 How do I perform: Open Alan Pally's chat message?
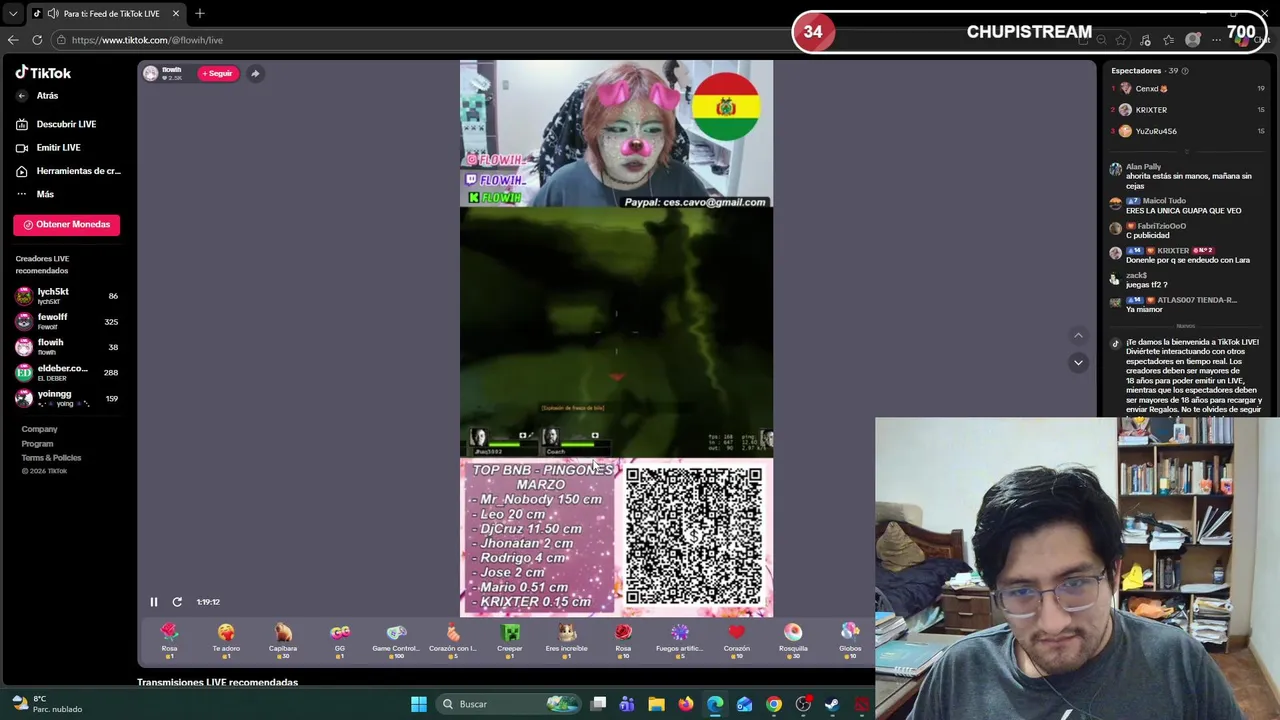[x=1187, y=176]
